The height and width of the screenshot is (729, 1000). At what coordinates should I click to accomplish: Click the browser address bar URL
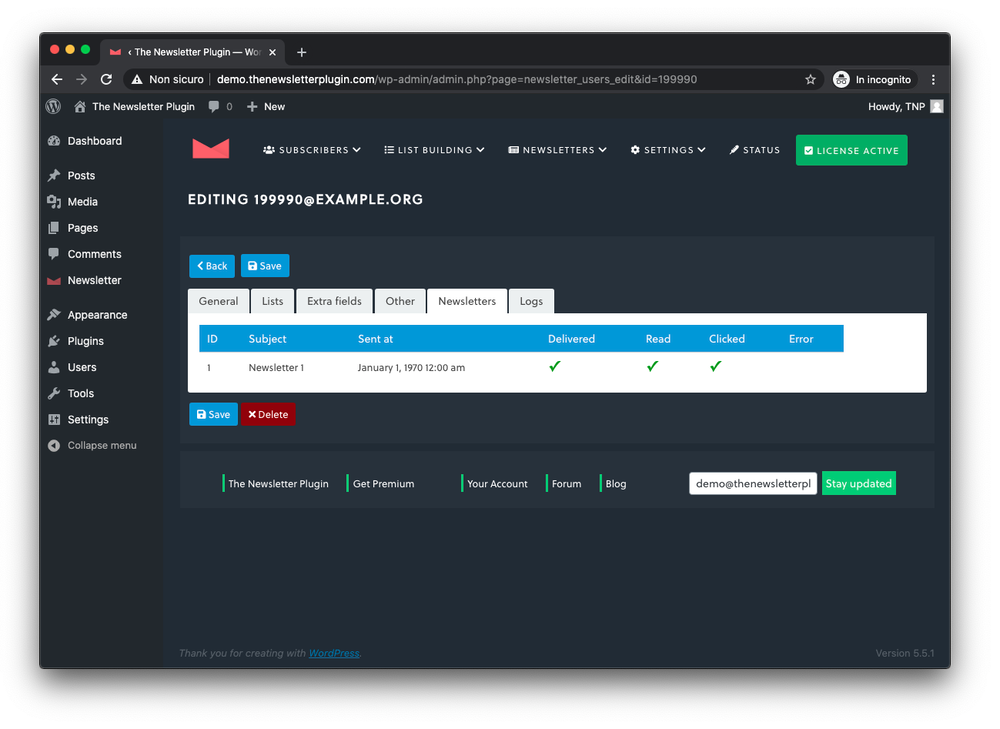457,80
